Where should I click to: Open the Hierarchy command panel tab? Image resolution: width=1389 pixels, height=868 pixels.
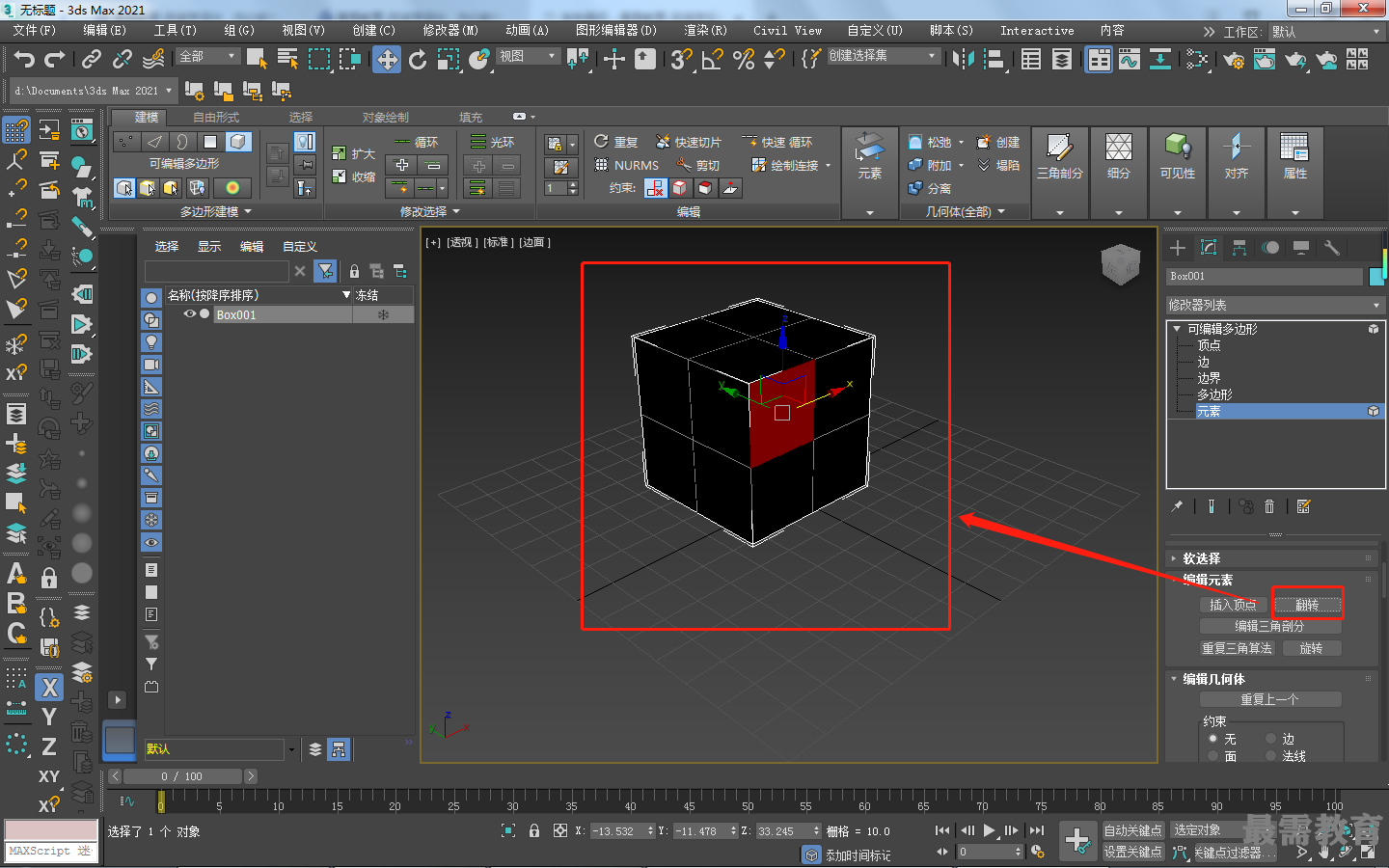tap(1239, 248)
